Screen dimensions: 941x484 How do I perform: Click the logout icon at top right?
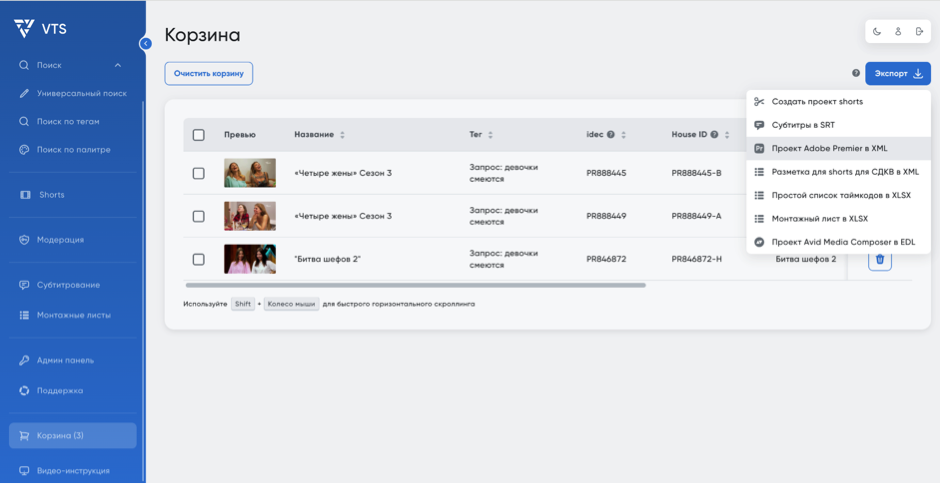(919, 31)
